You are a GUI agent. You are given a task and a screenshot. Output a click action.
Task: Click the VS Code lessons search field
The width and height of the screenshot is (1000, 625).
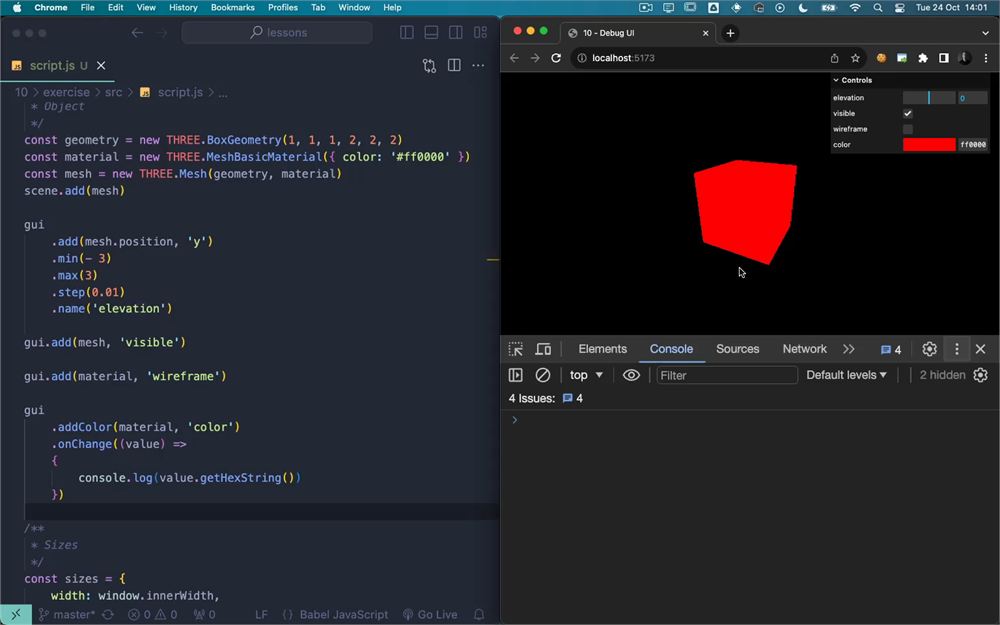(x=277, y=33)
